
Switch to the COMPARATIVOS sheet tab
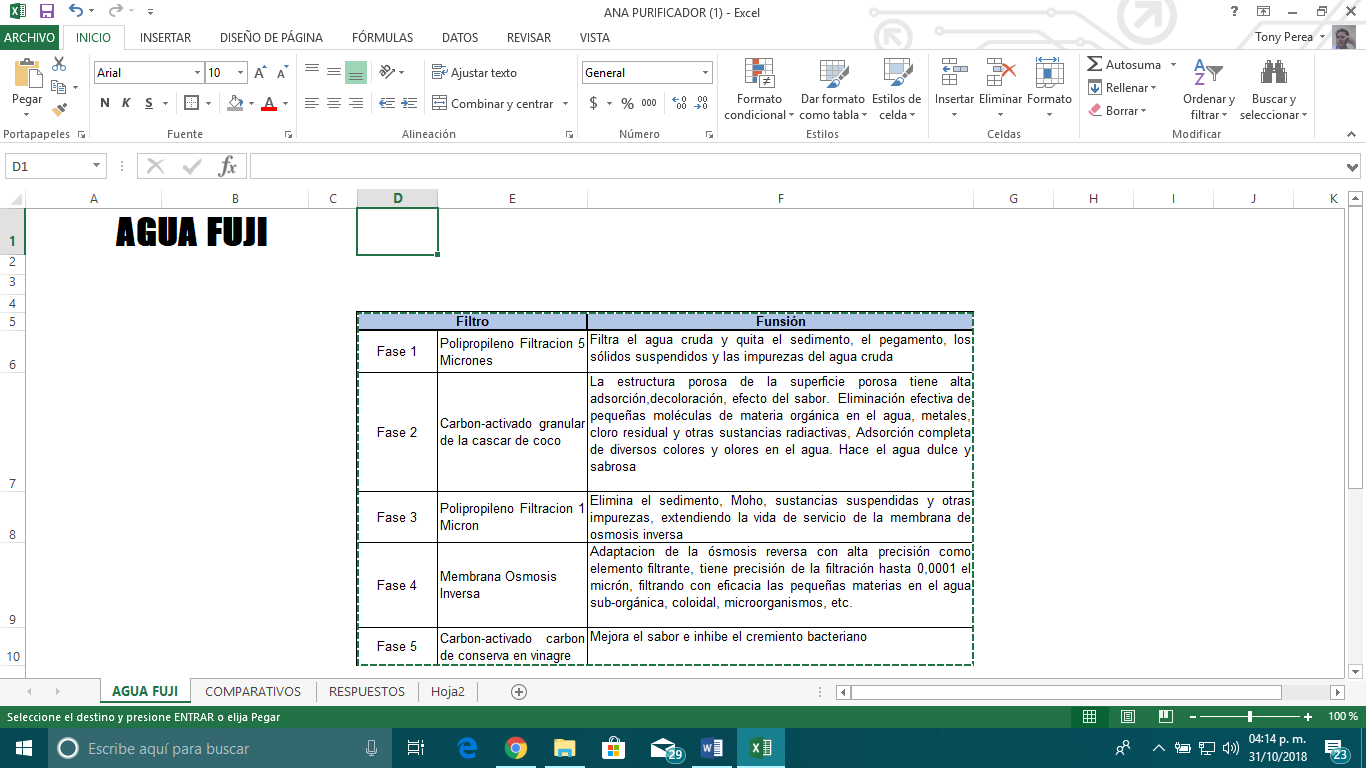coord(253,691)
